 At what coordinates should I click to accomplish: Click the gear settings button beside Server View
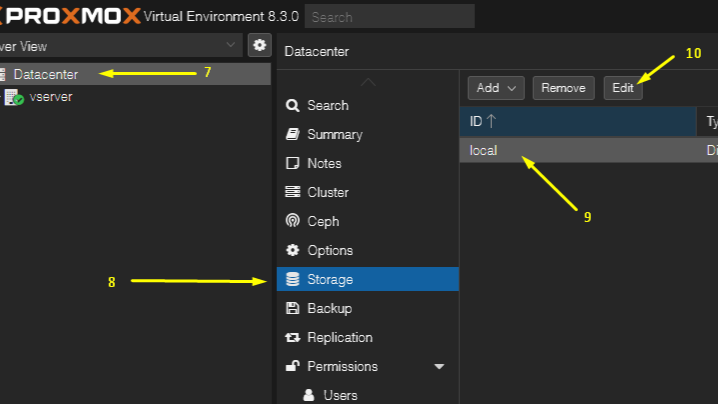(x=260, y=45)
